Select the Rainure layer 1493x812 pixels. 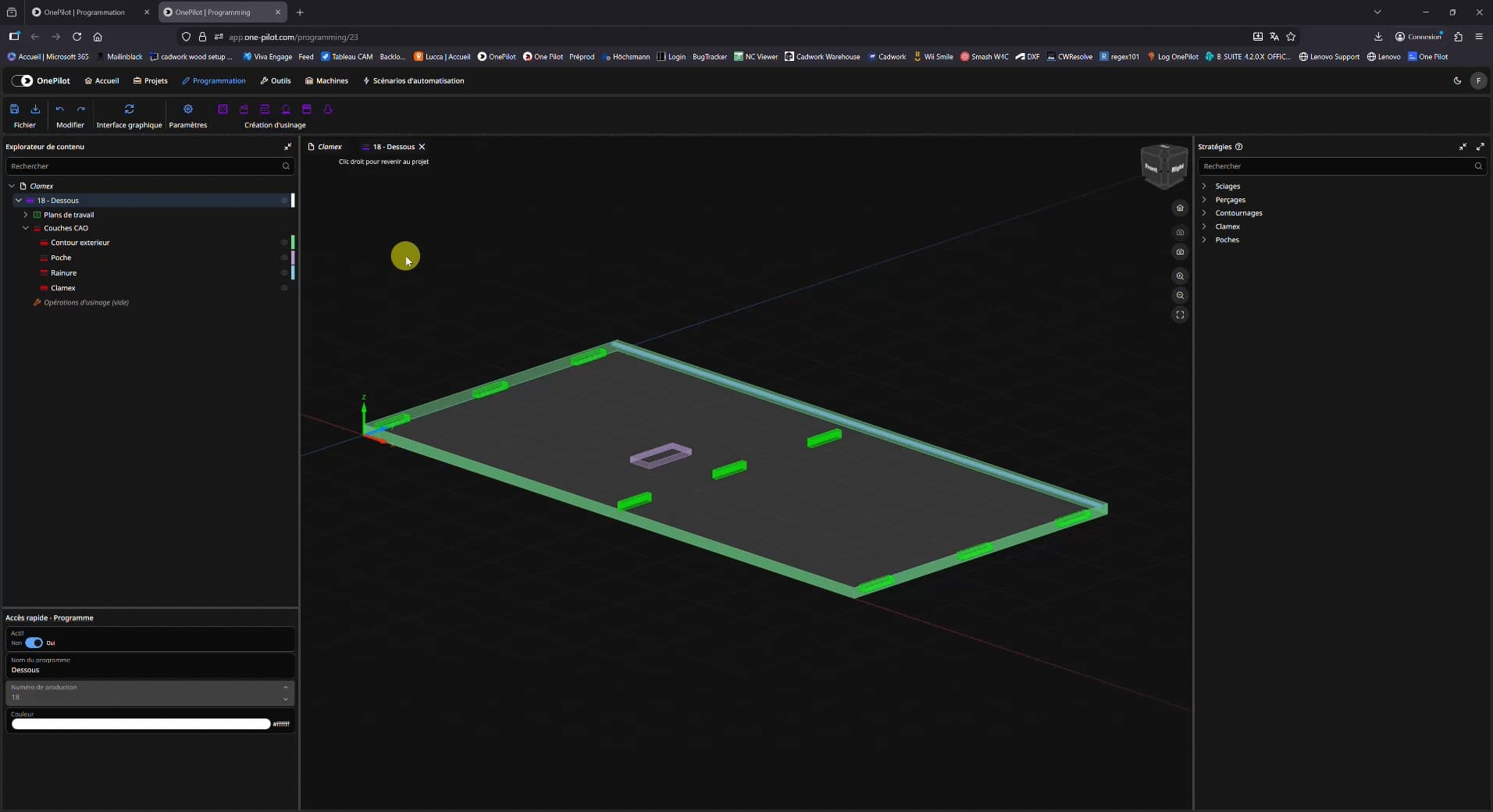point(63,273)
